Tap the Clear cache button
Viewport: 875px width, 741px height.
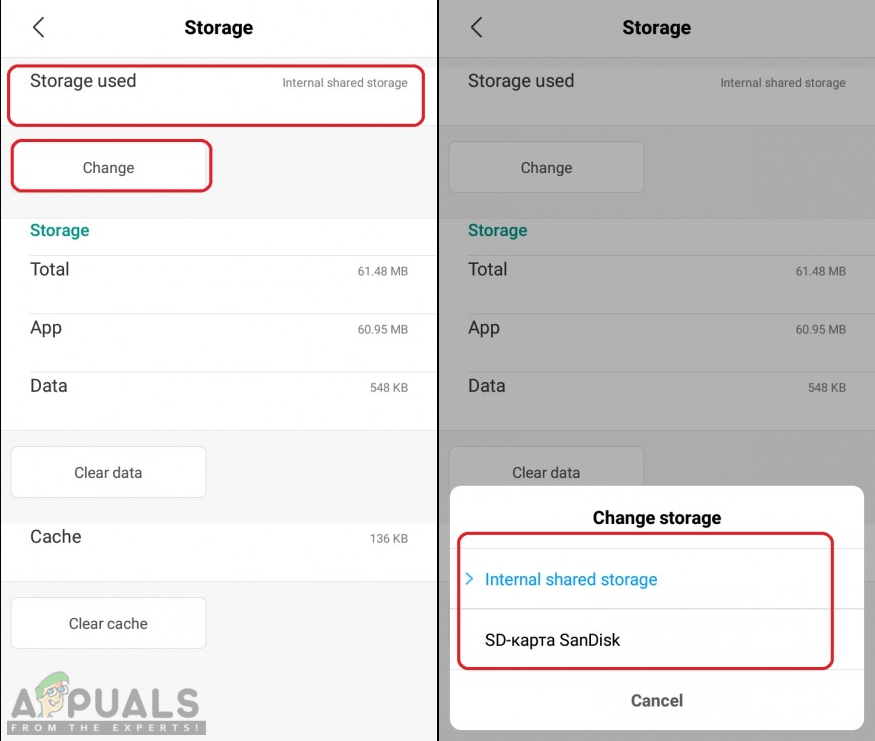click(108, 623)
